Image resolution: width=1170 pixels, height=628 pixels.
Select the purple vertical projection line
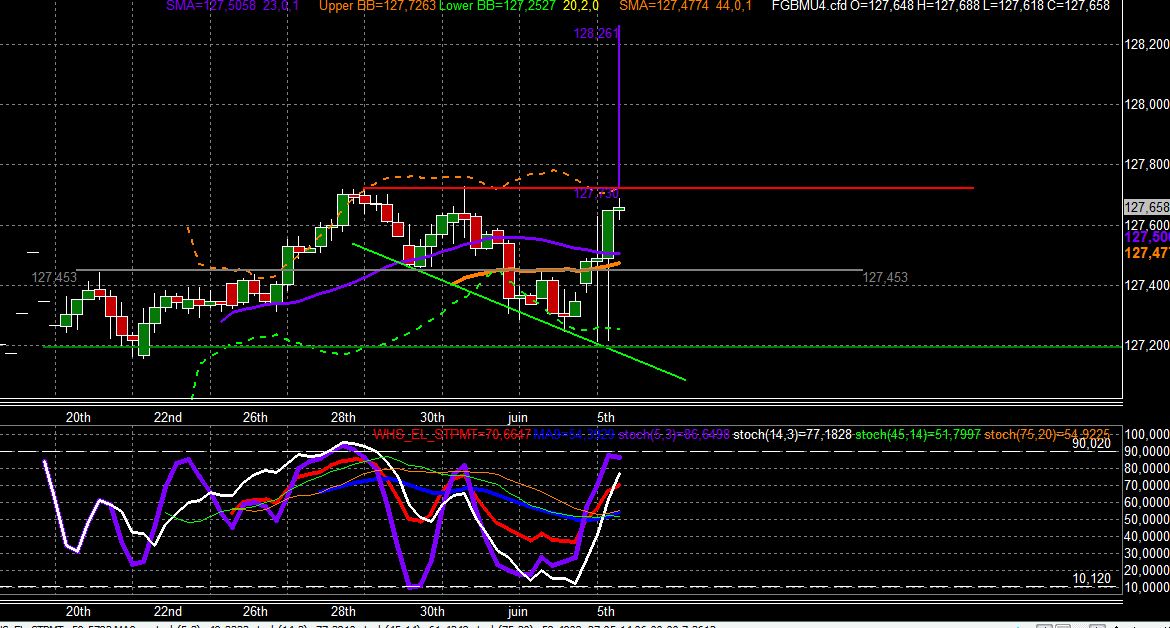pyautogui.click(x=619, y=108)
